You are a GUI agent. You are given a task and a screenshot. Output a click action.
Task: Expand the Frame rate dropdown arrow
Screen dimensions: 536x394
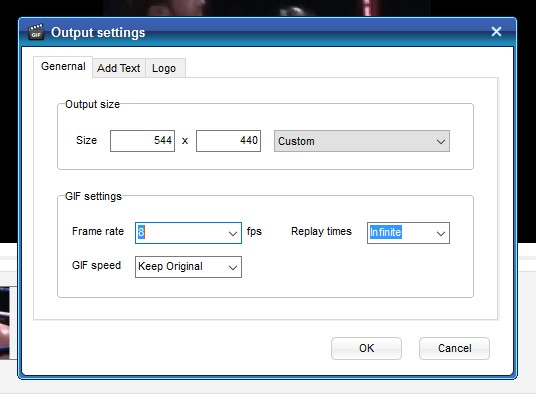click(x=233, y=234)
